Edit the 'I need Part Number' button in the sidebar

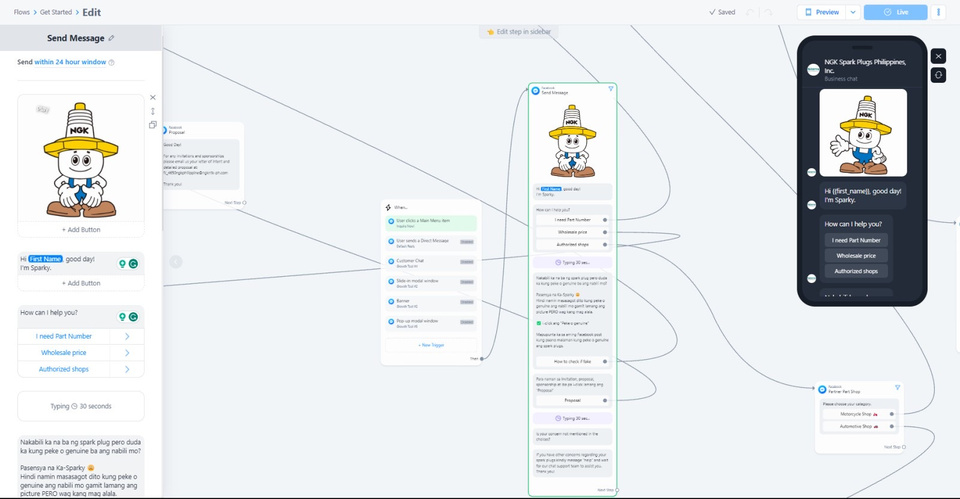pos(64,336)
